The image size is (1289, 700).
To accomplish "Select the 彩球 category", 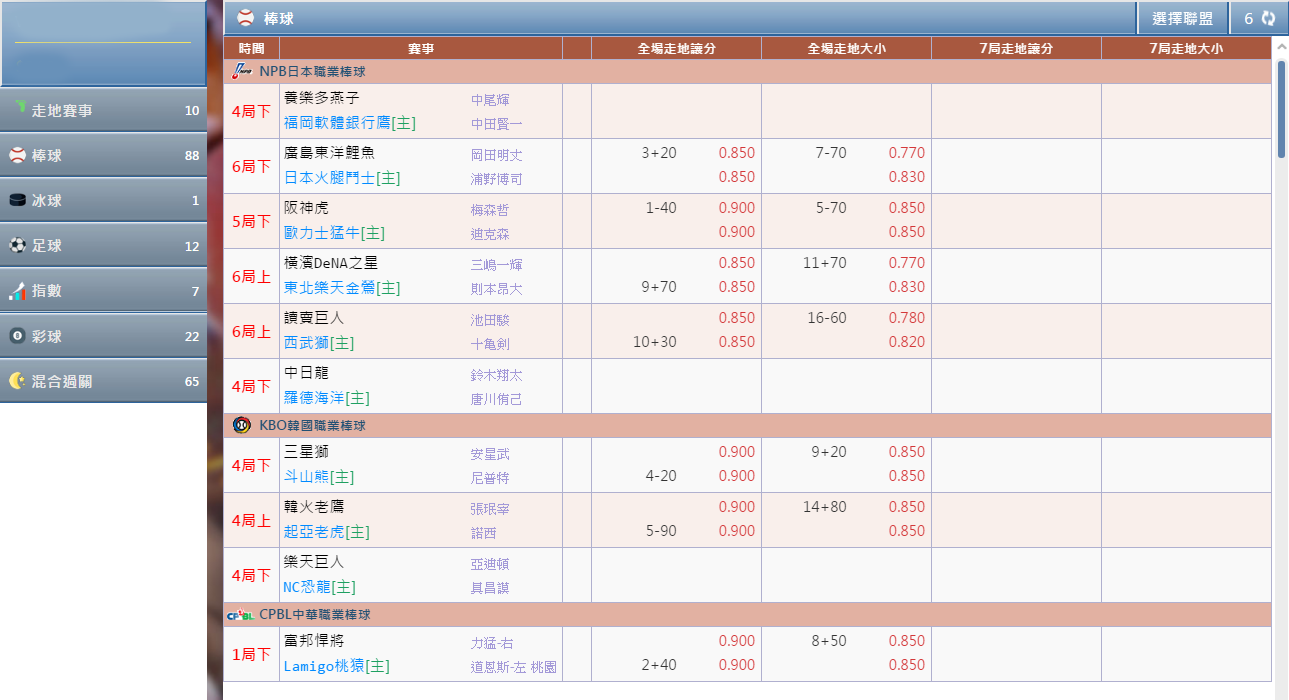I will tap(104, 336).
